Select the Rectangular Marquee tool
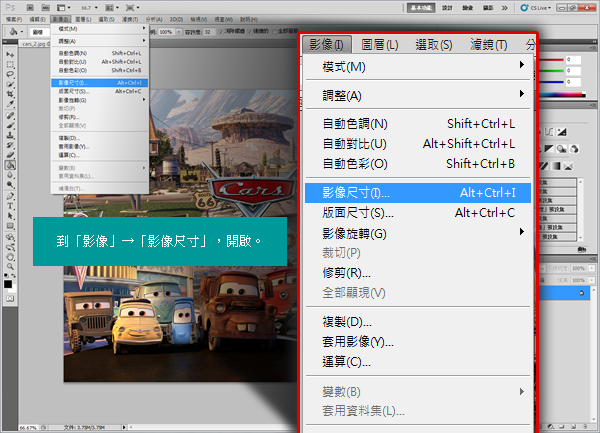Viewport: 600px width, 433px height. (x=10, y=64)
